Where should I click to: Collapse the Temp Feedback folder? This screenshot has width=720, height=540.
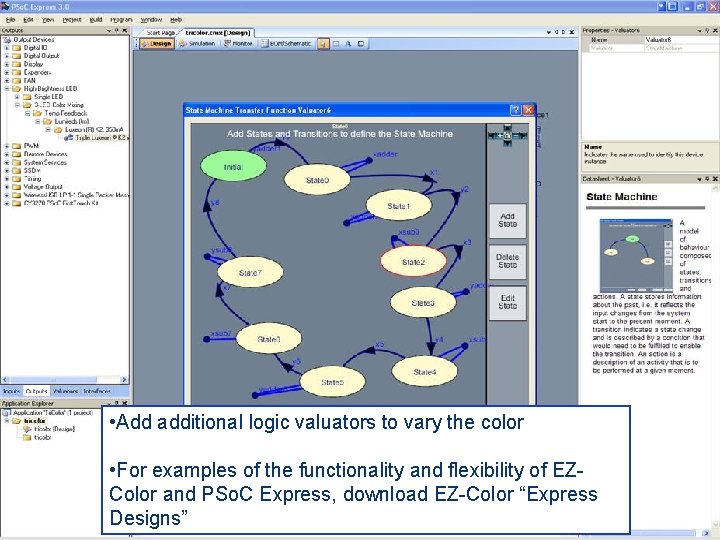click(x=27, y=113)
